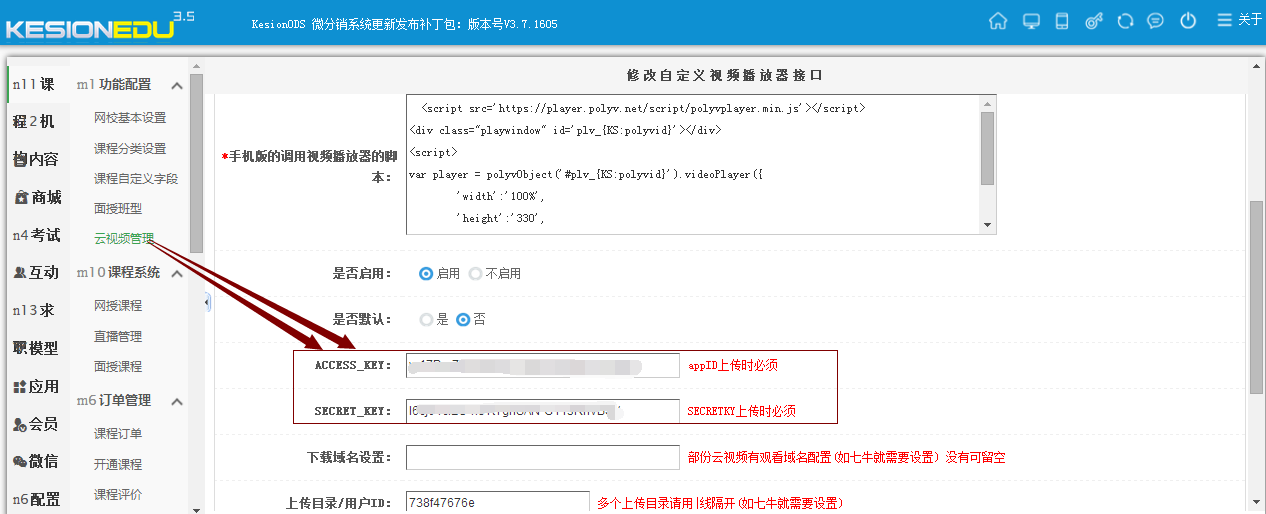Open the desktop monitor view icon

click(x=1031, y=21)
